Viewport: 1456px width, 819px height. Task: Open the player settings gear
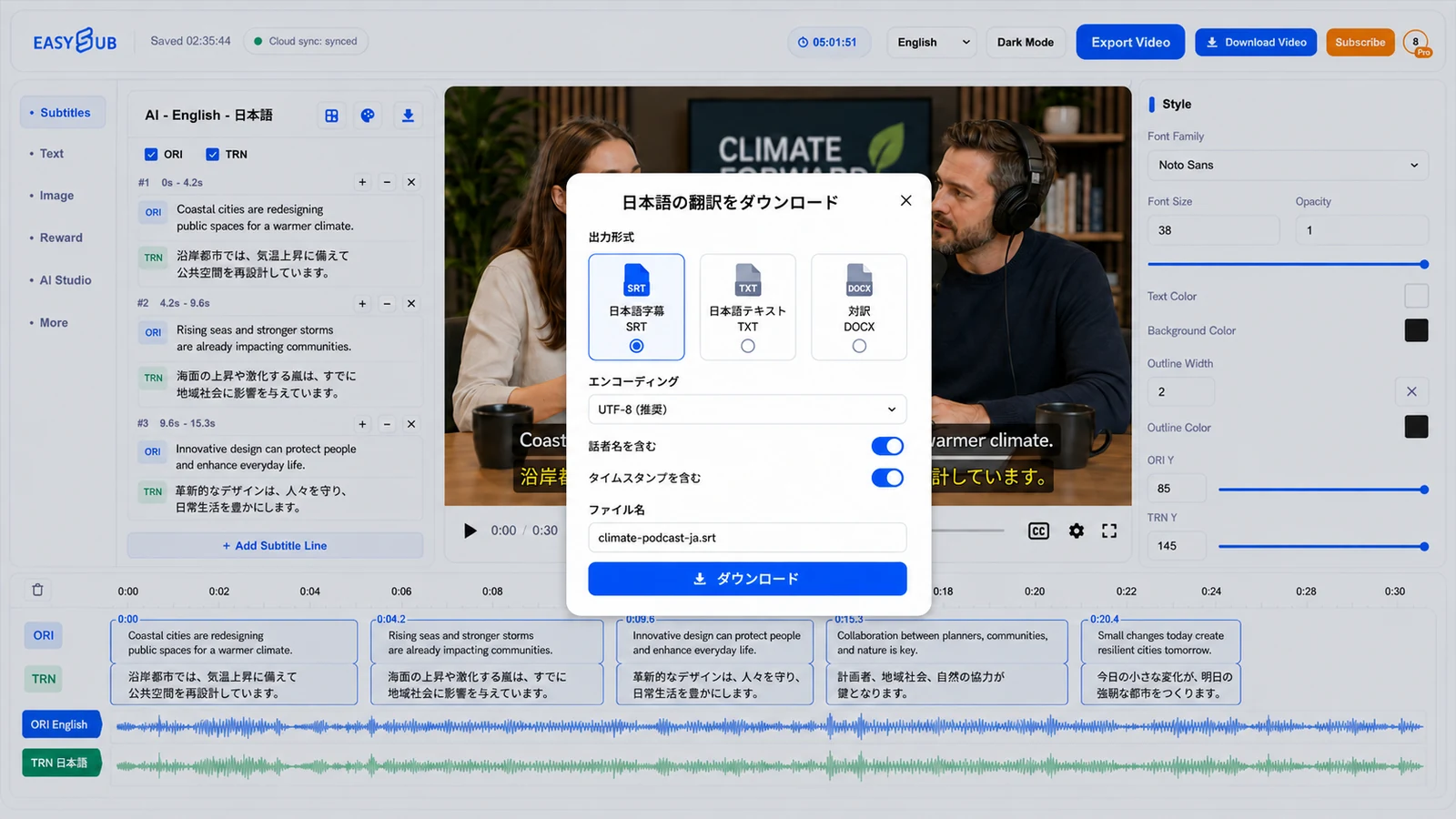pyautogui.click(x=1077, y=531)
